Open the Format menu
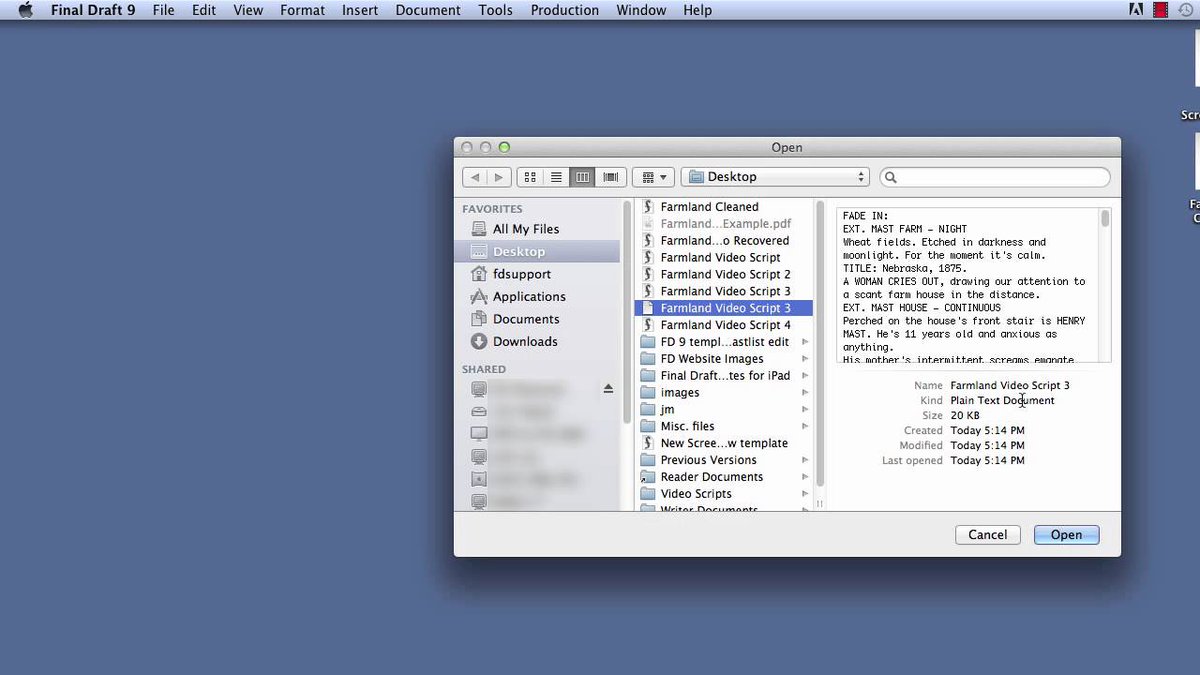Screen dimensions: 1200x675 [x=302, y=10]
